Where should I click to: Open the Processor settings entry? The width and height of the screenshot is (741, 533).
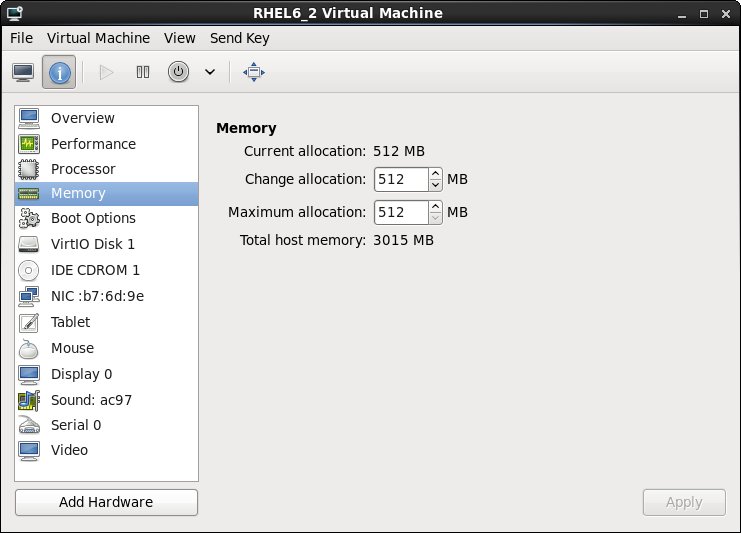point(83,169)
